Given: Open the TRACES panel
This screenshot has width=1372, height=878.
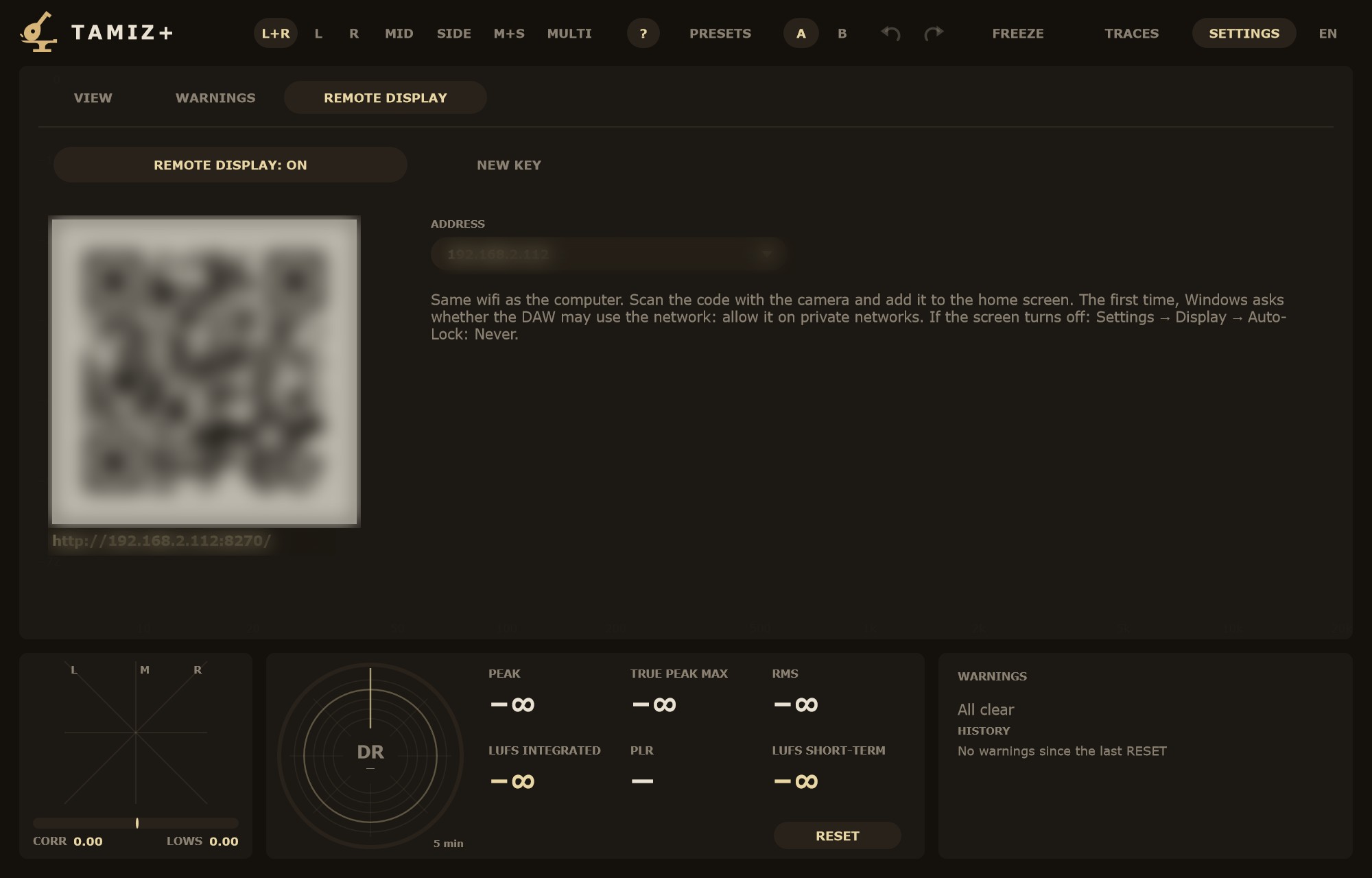Looking at the screenshot, I should click(1132, 33).
